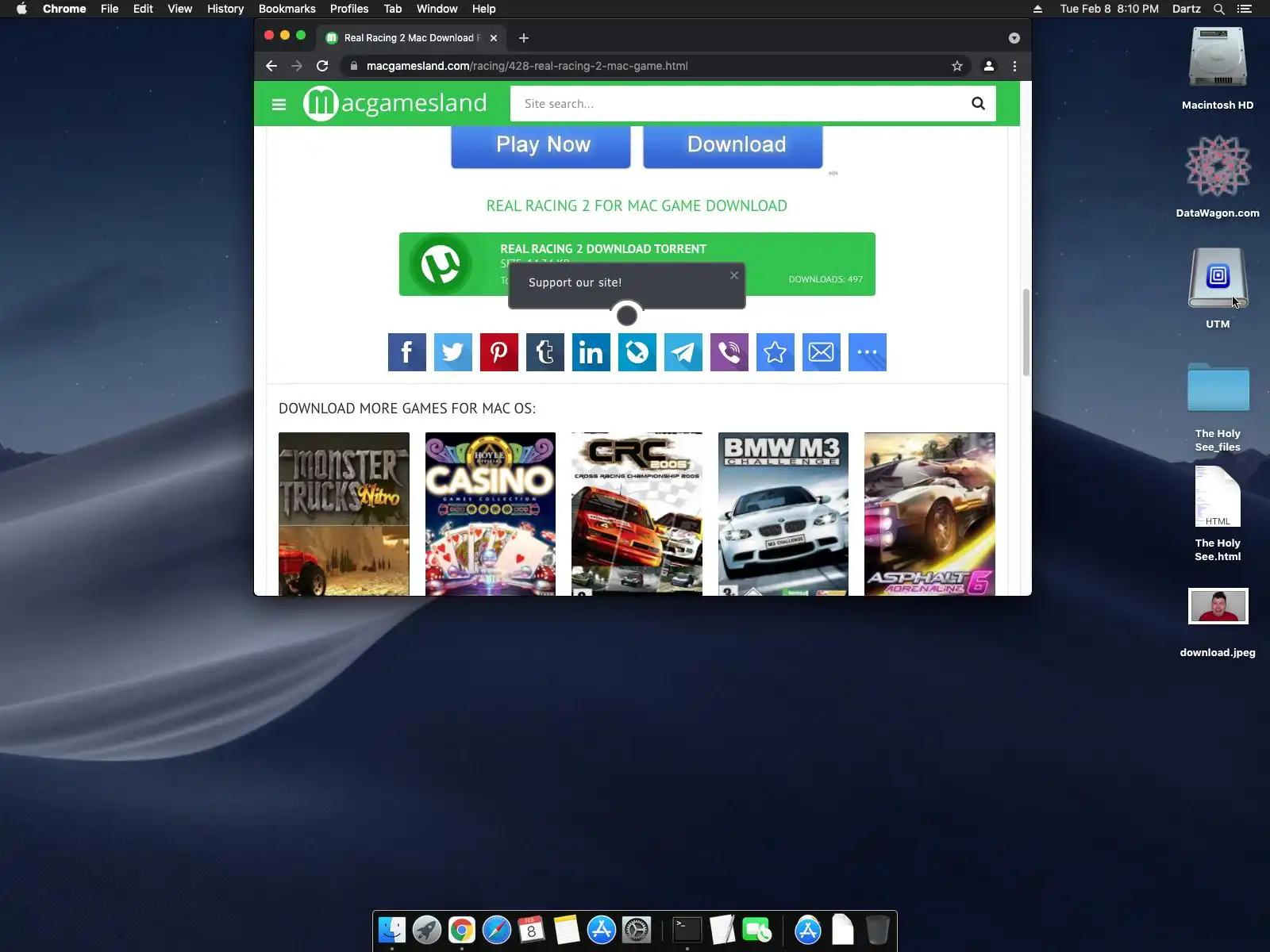The height and width of the screenshot is (952, 1270).
Task: Open a new browser tab
Action: click(524, 38)
